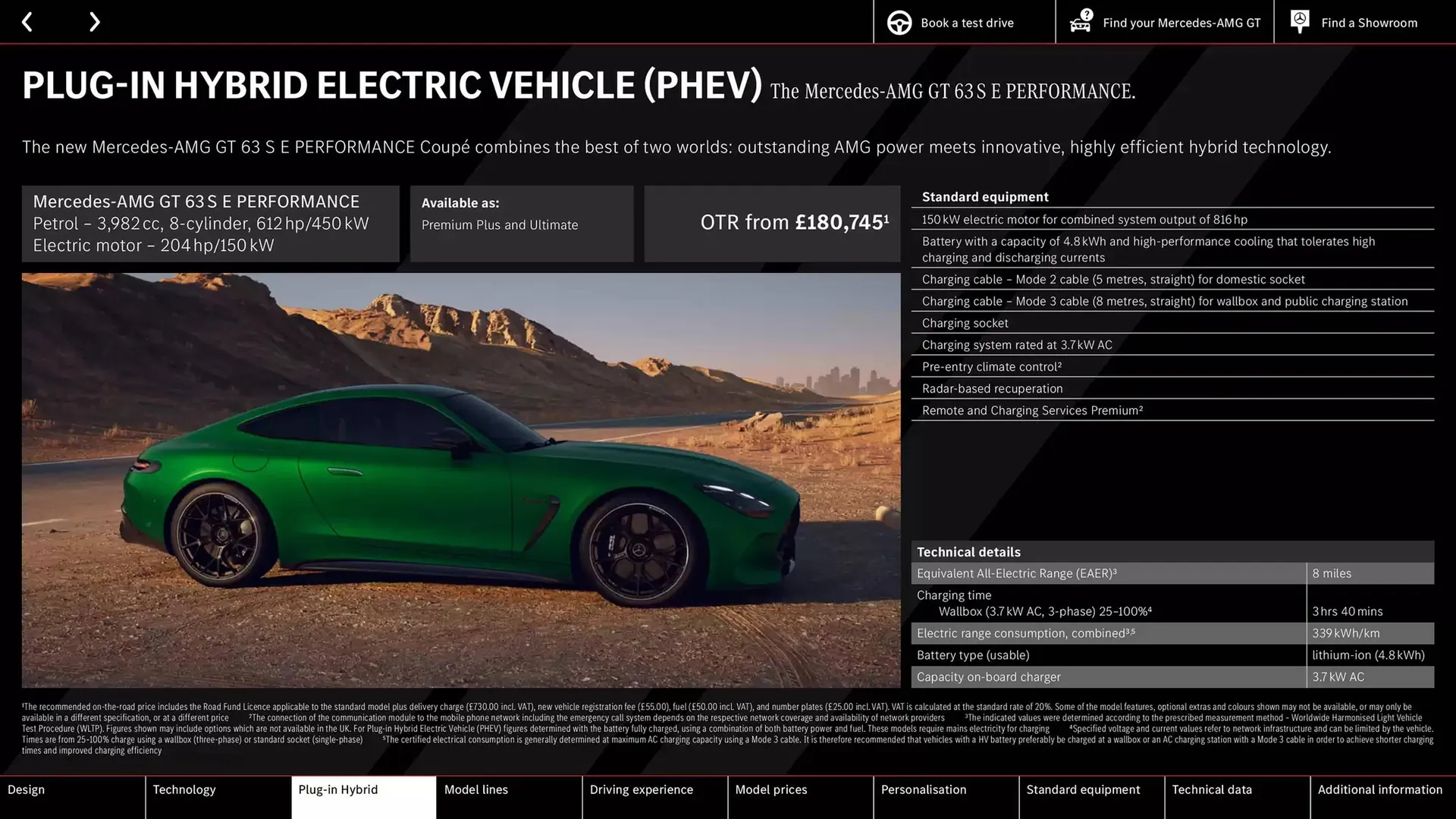Click the intro sentence about hybrid technology

(676, 147)
